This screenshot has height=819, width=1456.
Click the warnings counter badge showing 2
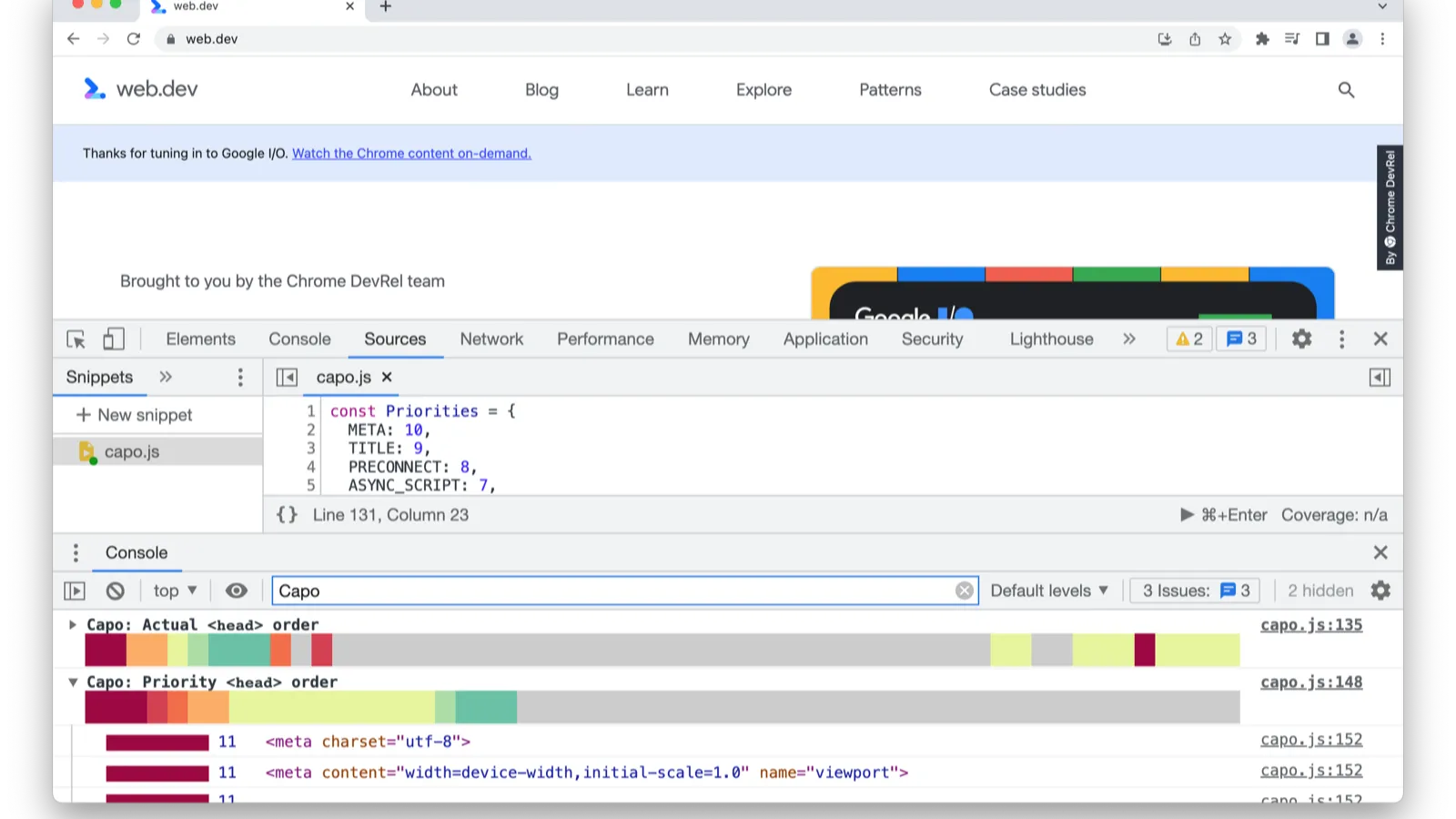pyautogui.click(x=1189, y=339)
